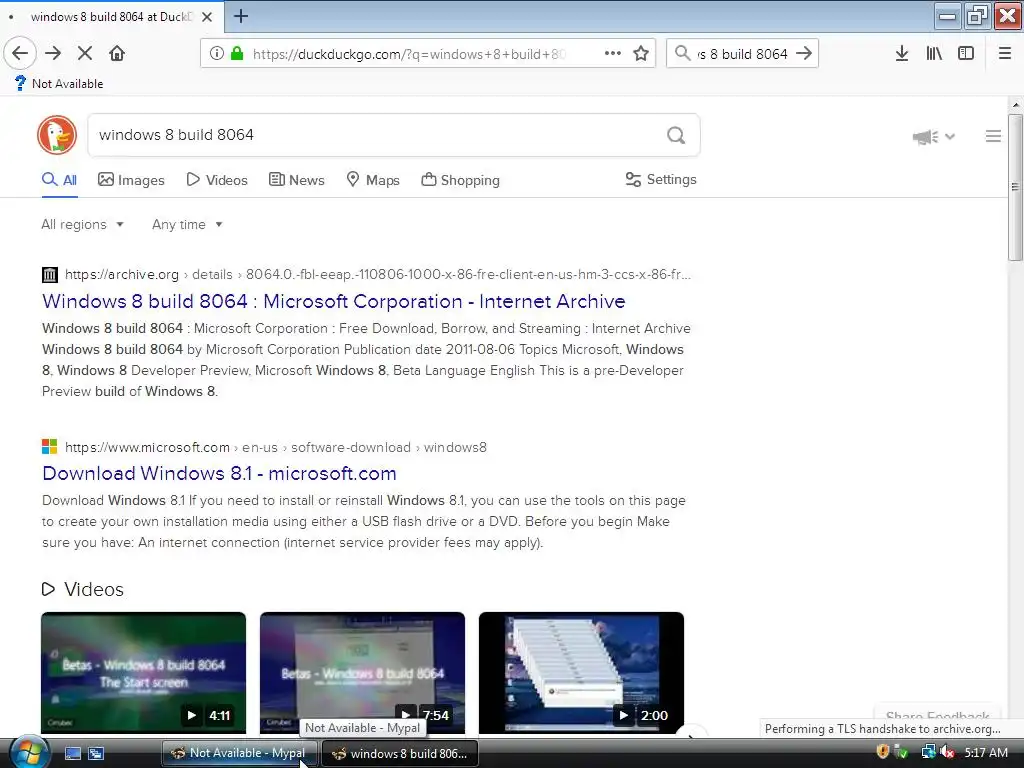Toggle the sidebar view
The width and height of the screenshot is (1024, 768).
[966, 54]
